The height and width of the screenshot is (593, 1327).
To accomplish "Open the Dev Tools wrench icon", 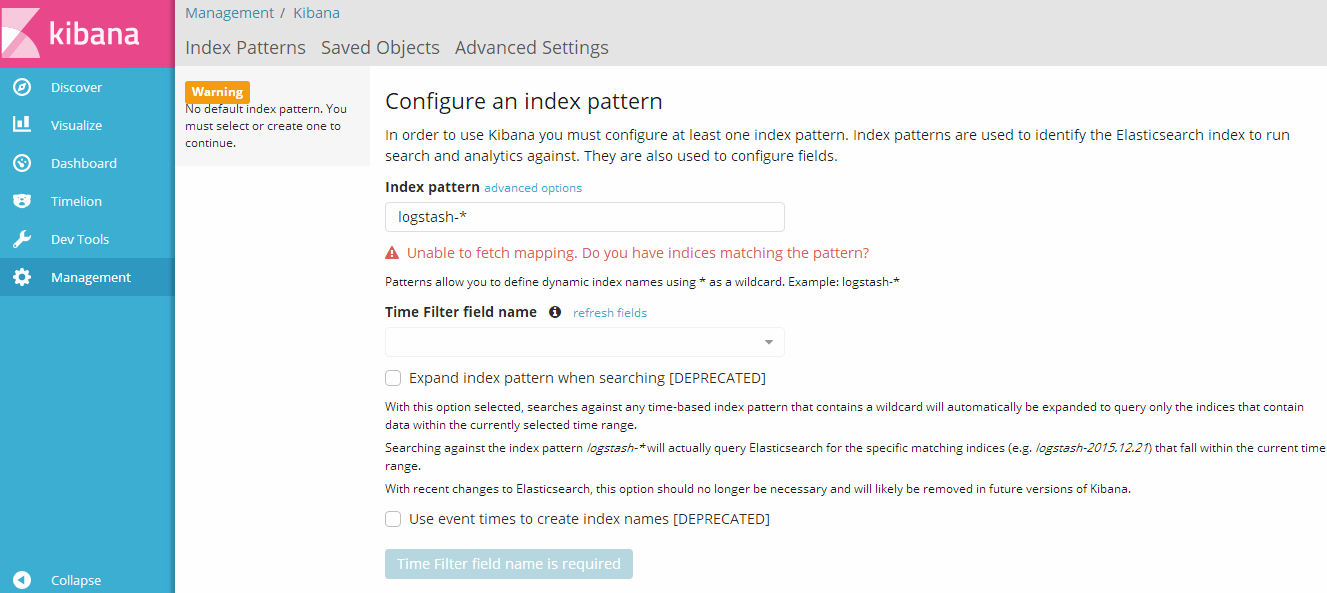I will coord(22,239).
